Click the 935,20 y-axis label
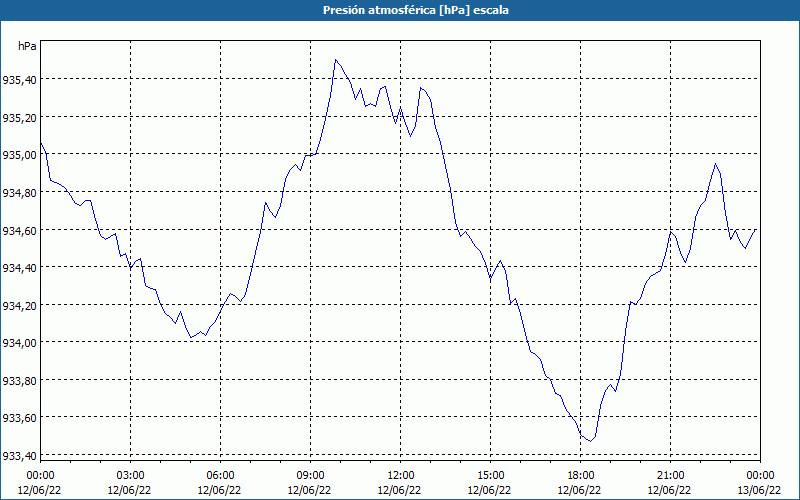The image size is (800, 500). pyautogui.click(x=19, y=117)
